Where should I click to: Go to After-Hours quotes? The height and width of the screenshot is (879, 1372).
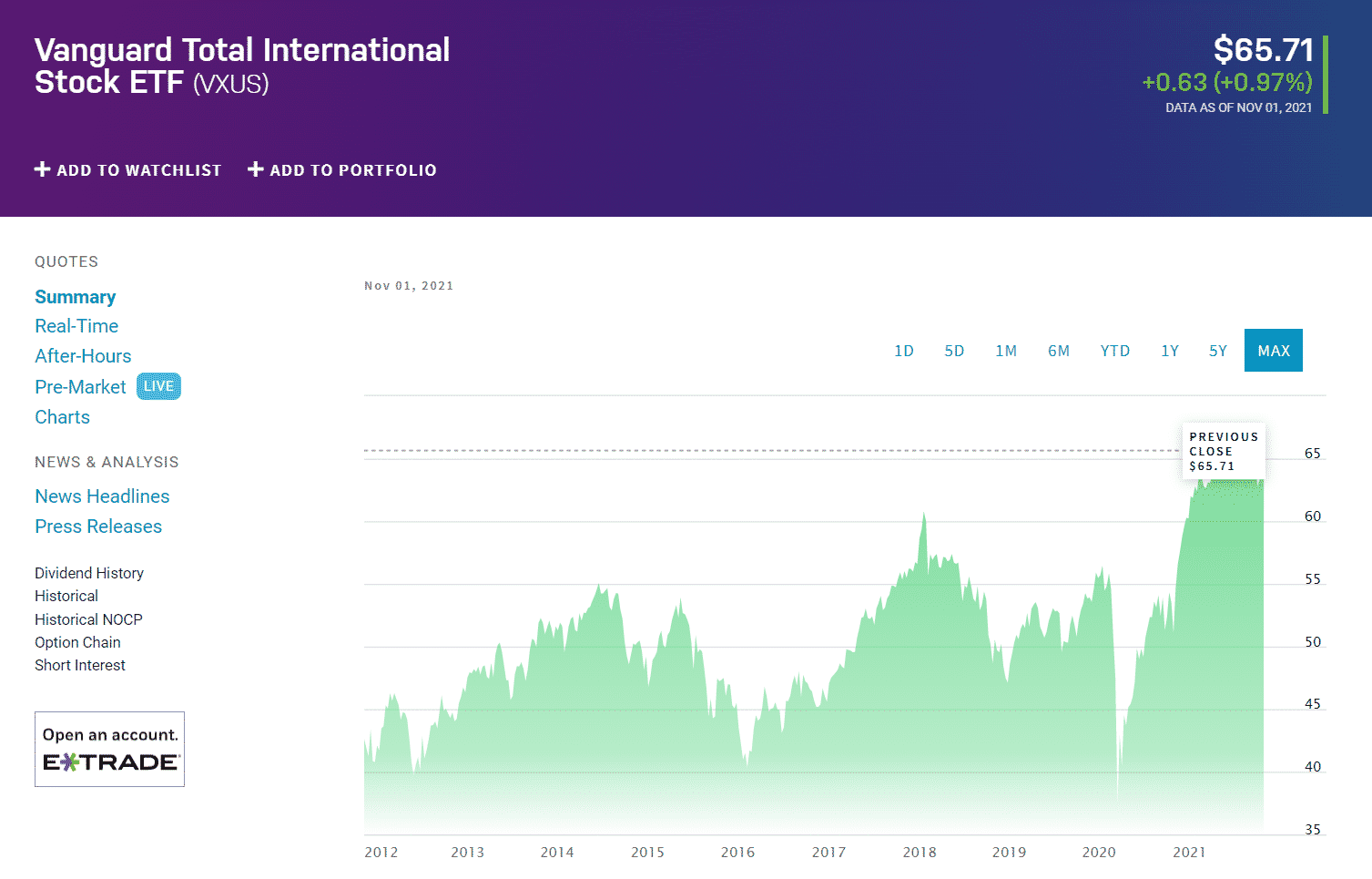pyautogui.click(x=83, y=356)
